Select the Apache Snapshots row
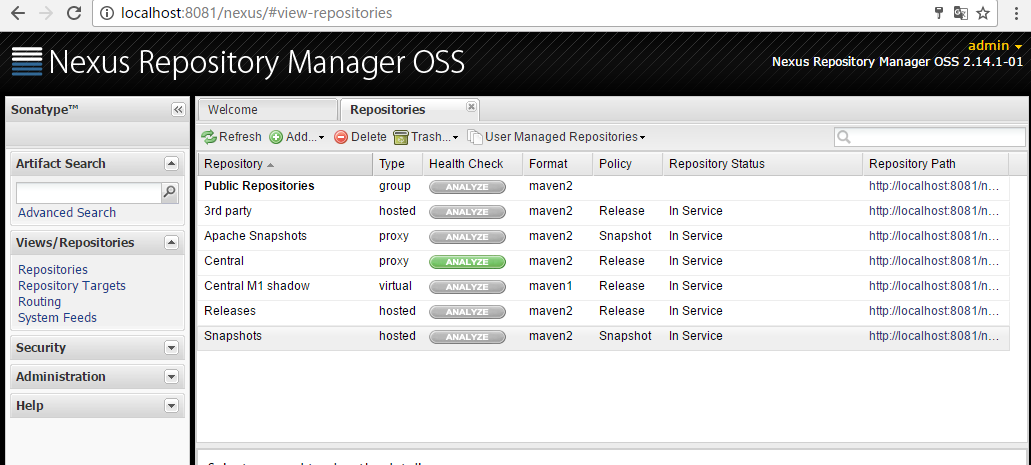Image resolution: width=1031 pixels, height=465 pixels. (603, 236)
